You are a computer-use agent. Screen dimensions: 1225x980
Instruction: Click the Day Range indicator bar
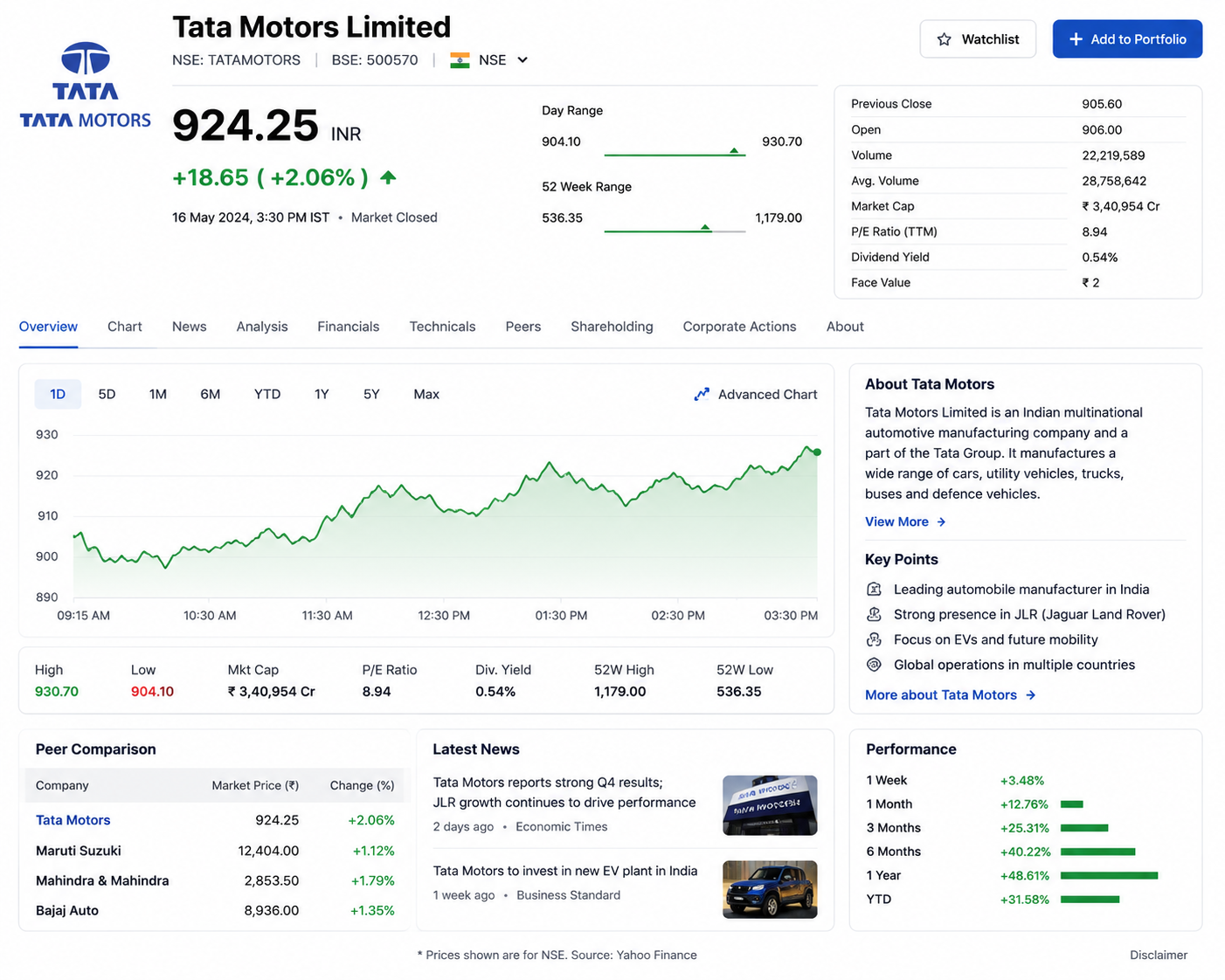675,154
